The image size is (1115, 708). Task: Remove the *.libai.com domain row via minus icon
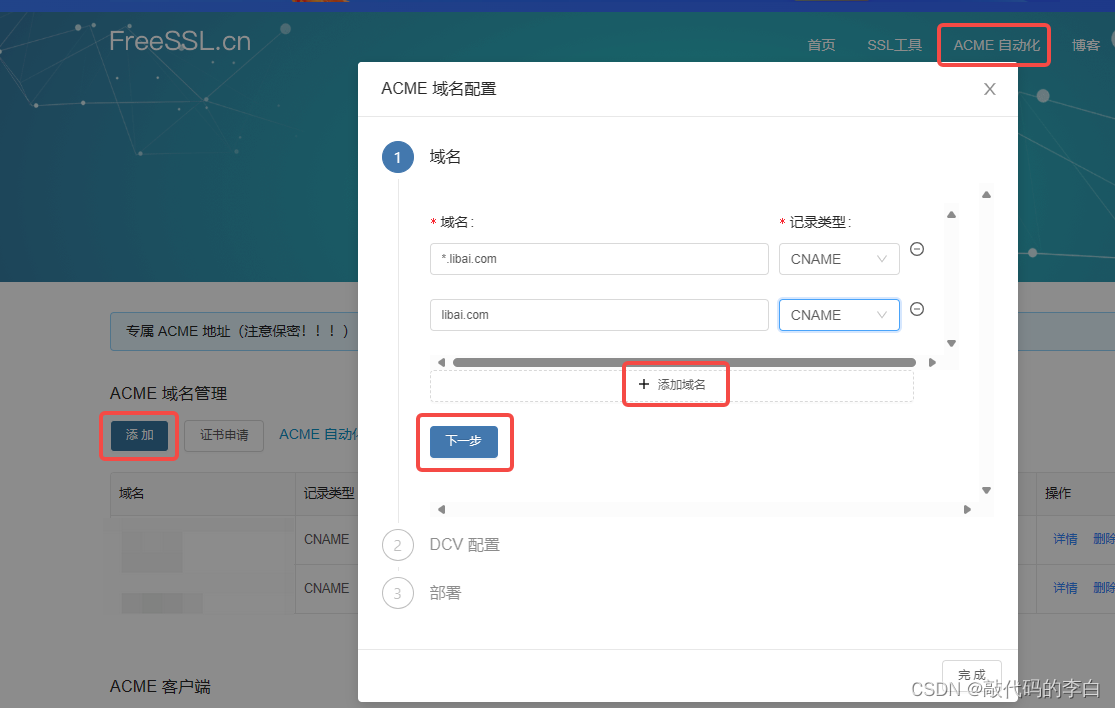click(917, 249)
